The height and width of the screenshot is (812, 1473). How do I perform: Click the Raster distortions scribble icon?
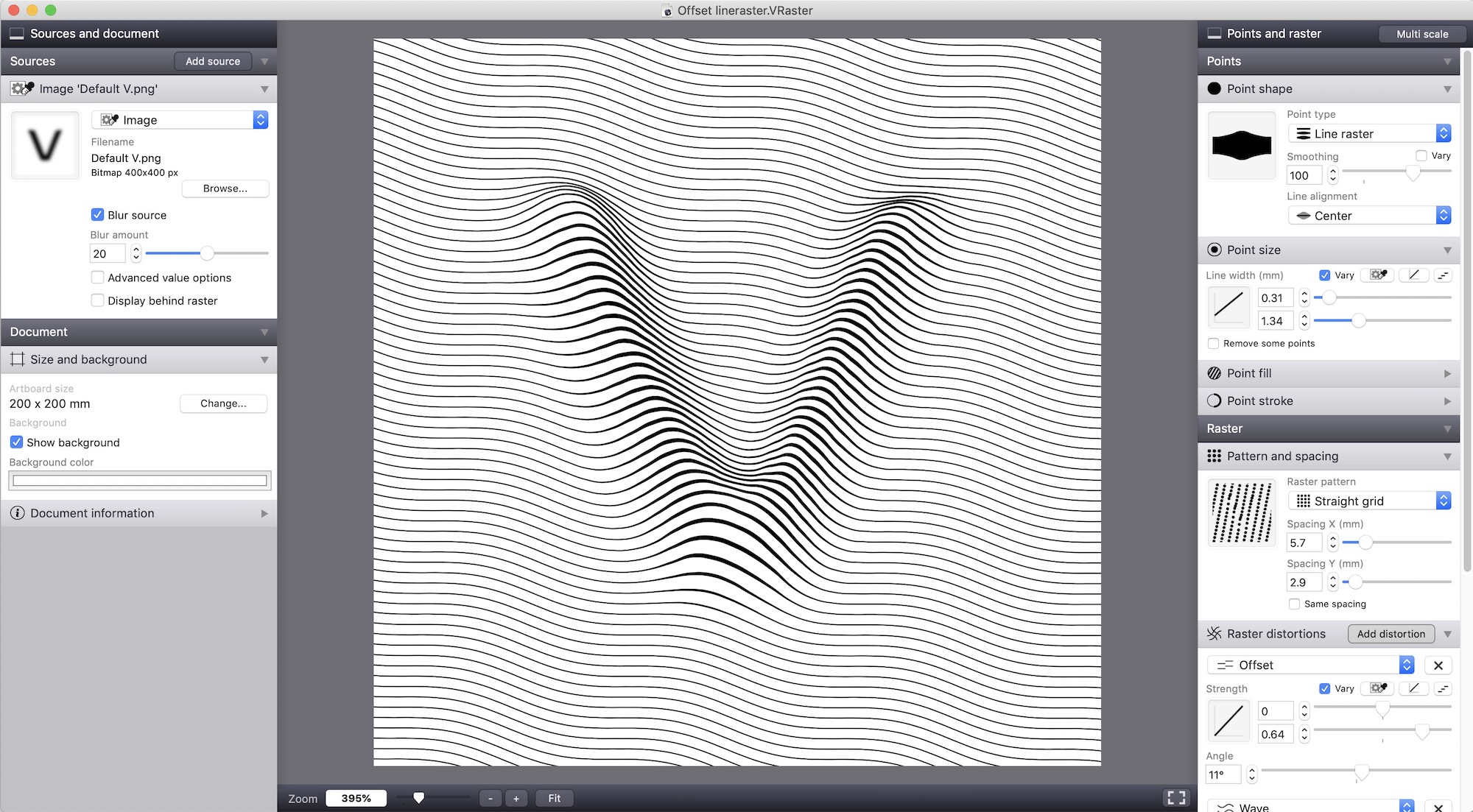[x=1214, y=633]
